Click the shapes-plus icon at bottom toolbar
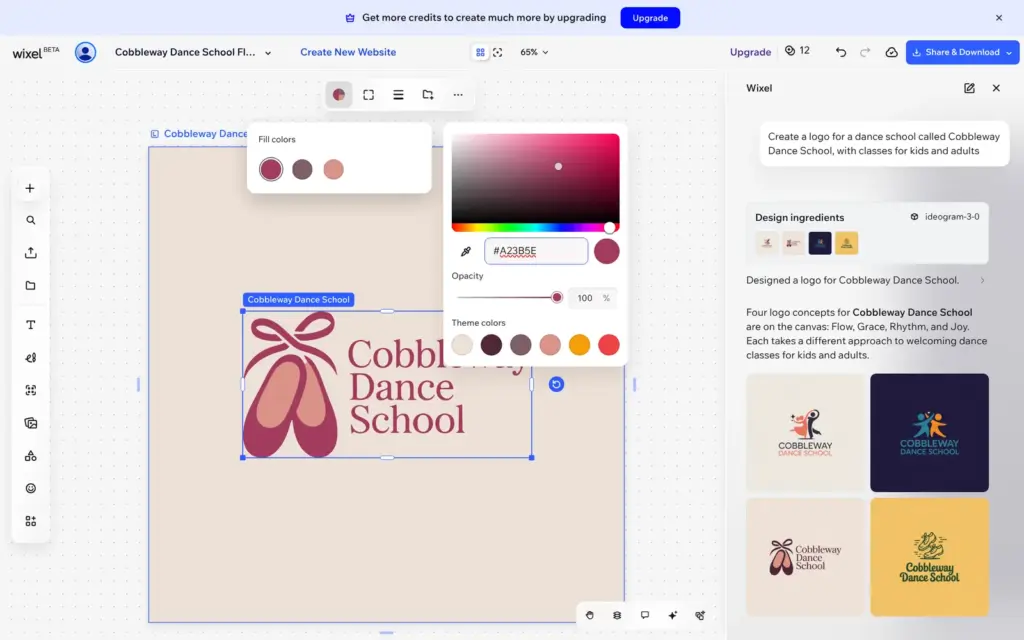This screenshot has height=640, width=1024. click(700, 615)
